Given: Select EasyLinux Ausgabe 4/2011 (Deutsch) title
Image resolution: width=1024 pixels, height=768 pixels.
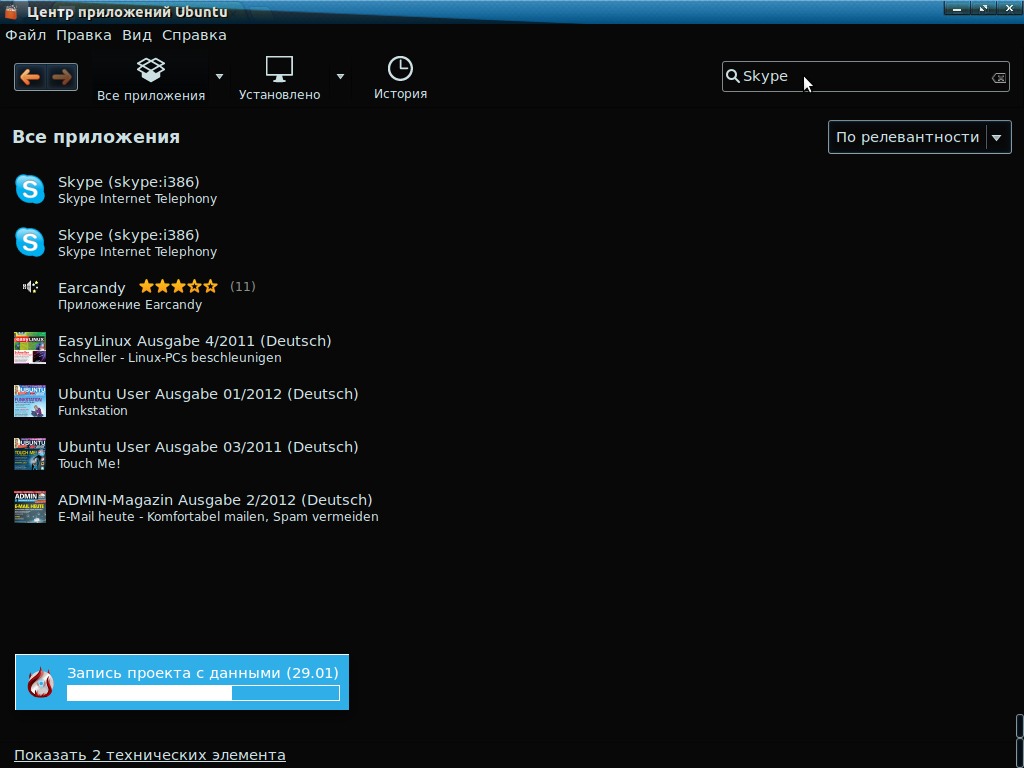Looking at the screenshot, I should pos(195,341).
